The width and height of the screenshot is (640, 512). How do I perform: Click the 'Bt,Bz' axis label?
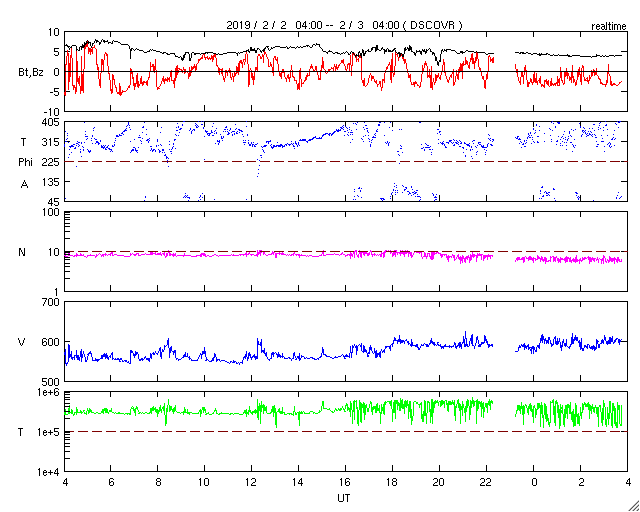pos(31,73)
